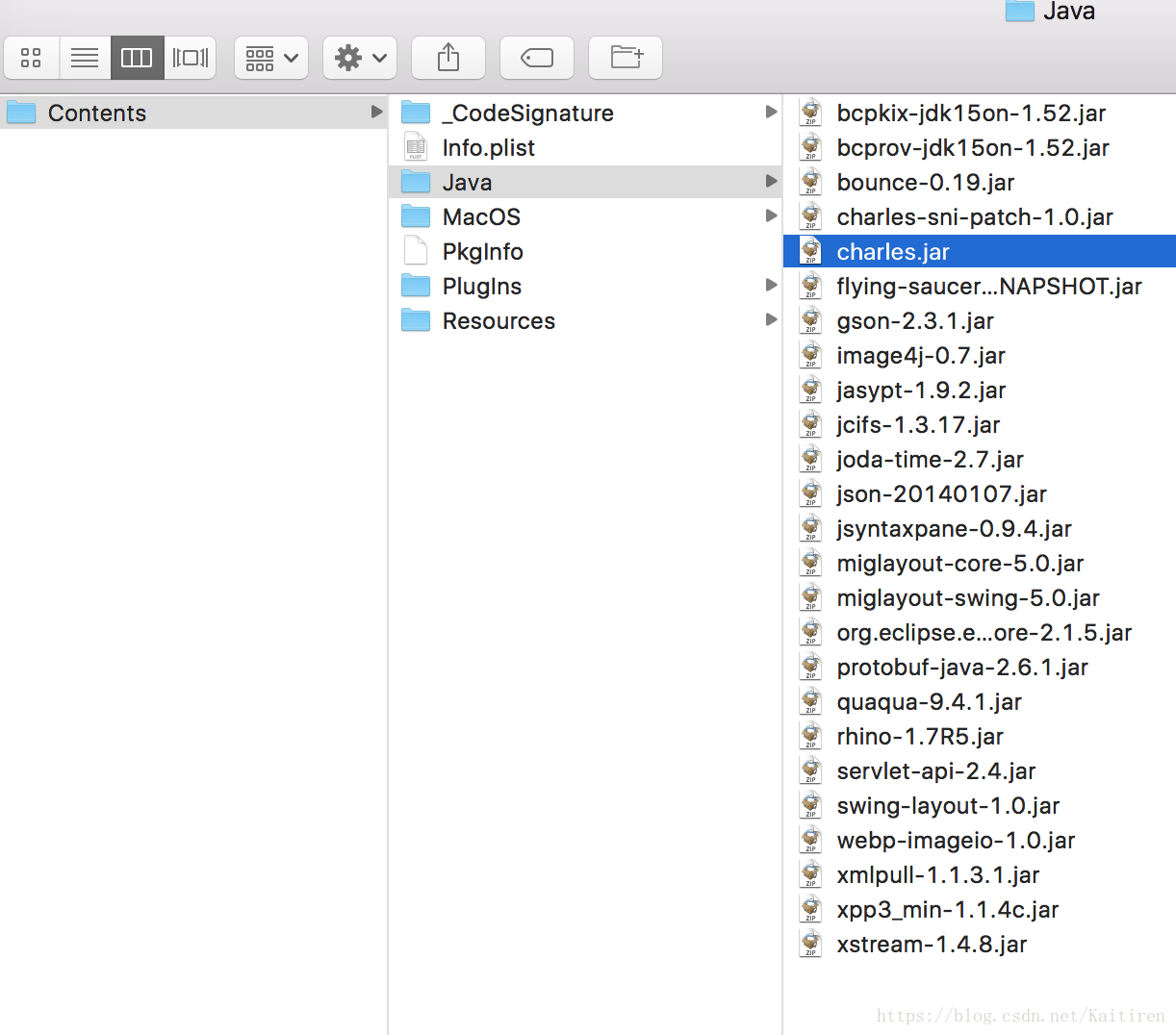Select bcpkix-jdk15on-1.52.jar
The width and height of the screenshot is (1176, 1035).
coord(980,113)
